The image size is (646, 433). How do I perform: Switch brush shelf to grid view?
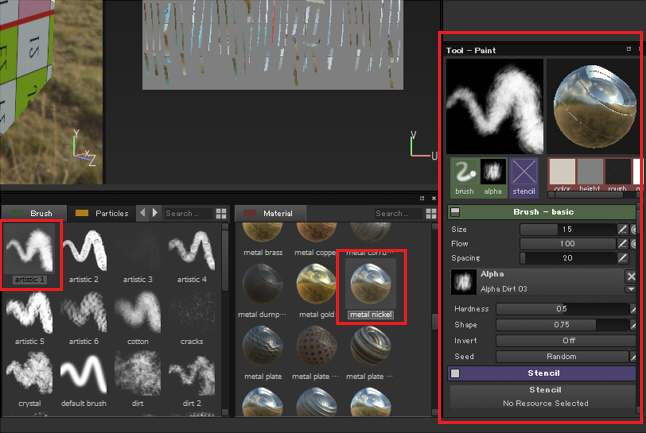(220, 213)
